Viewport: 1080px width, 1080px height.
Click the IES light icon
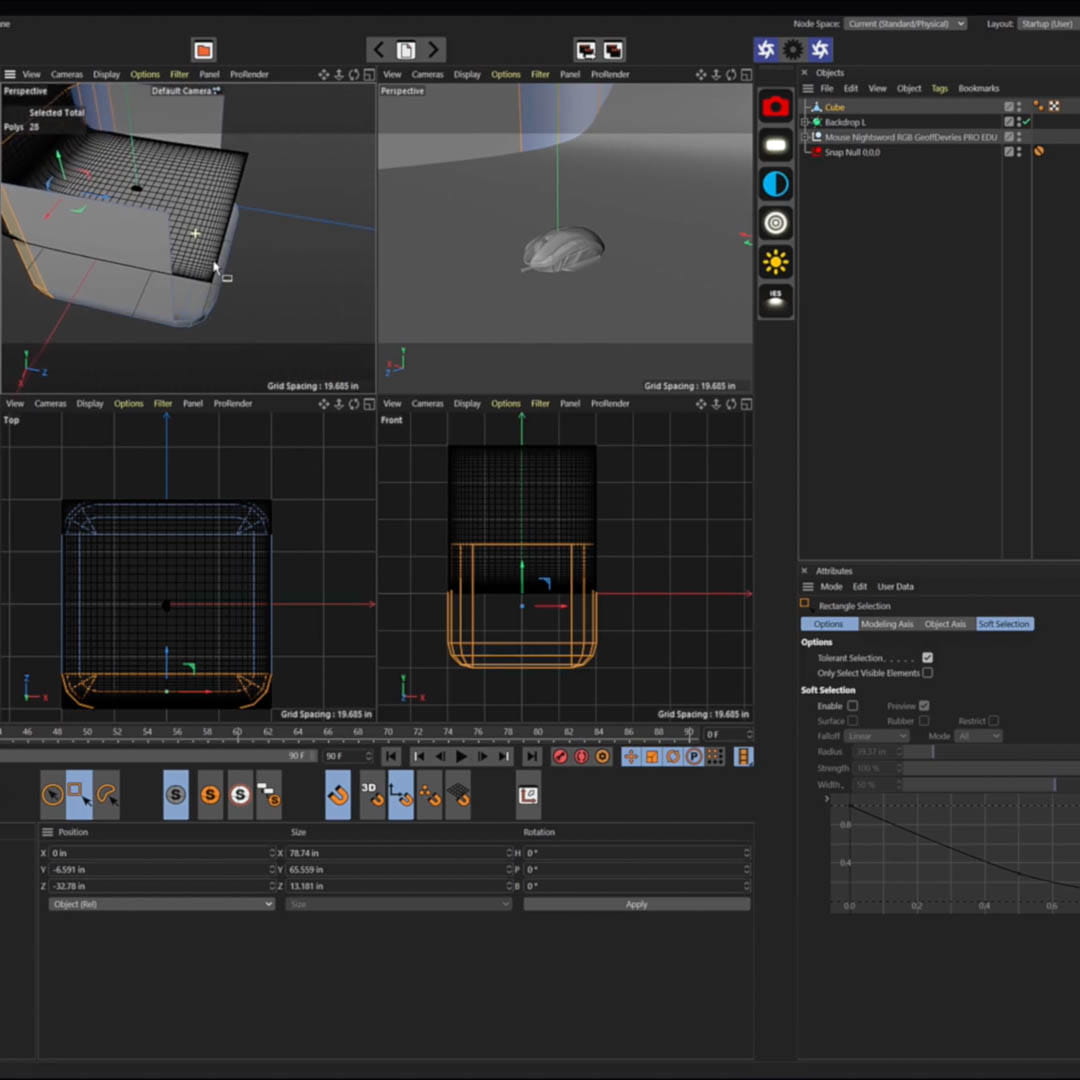tap(776, 300)
